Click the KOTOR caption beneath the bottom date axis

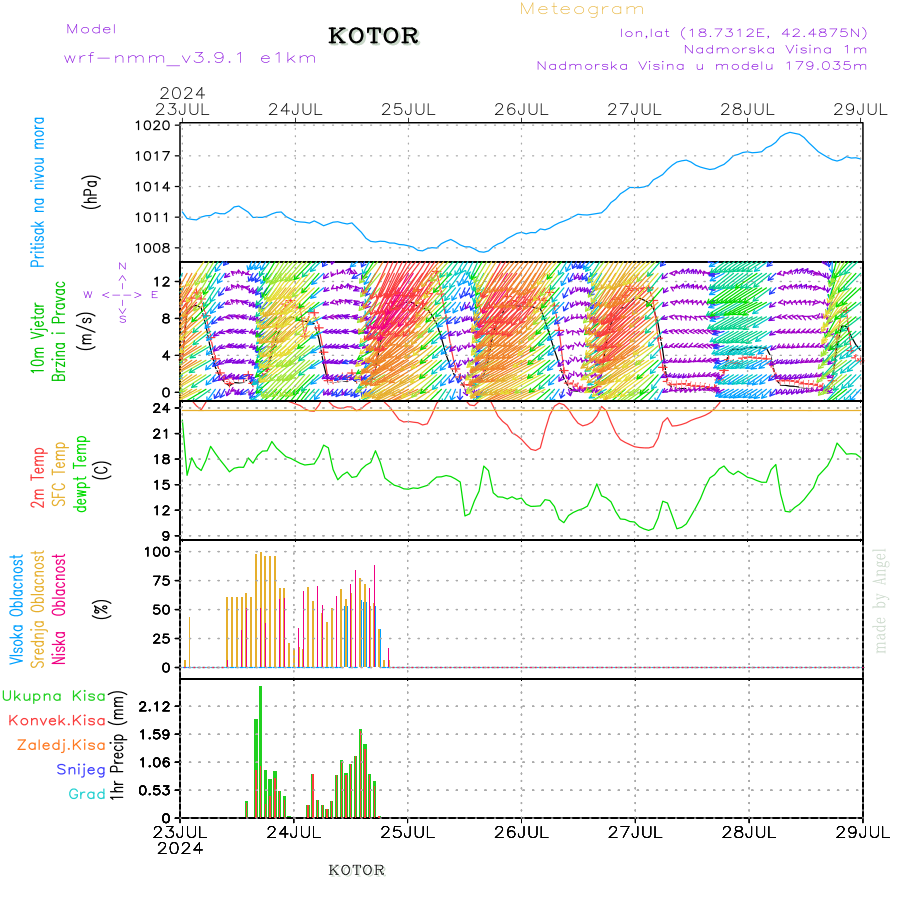(x=356, y=870)
